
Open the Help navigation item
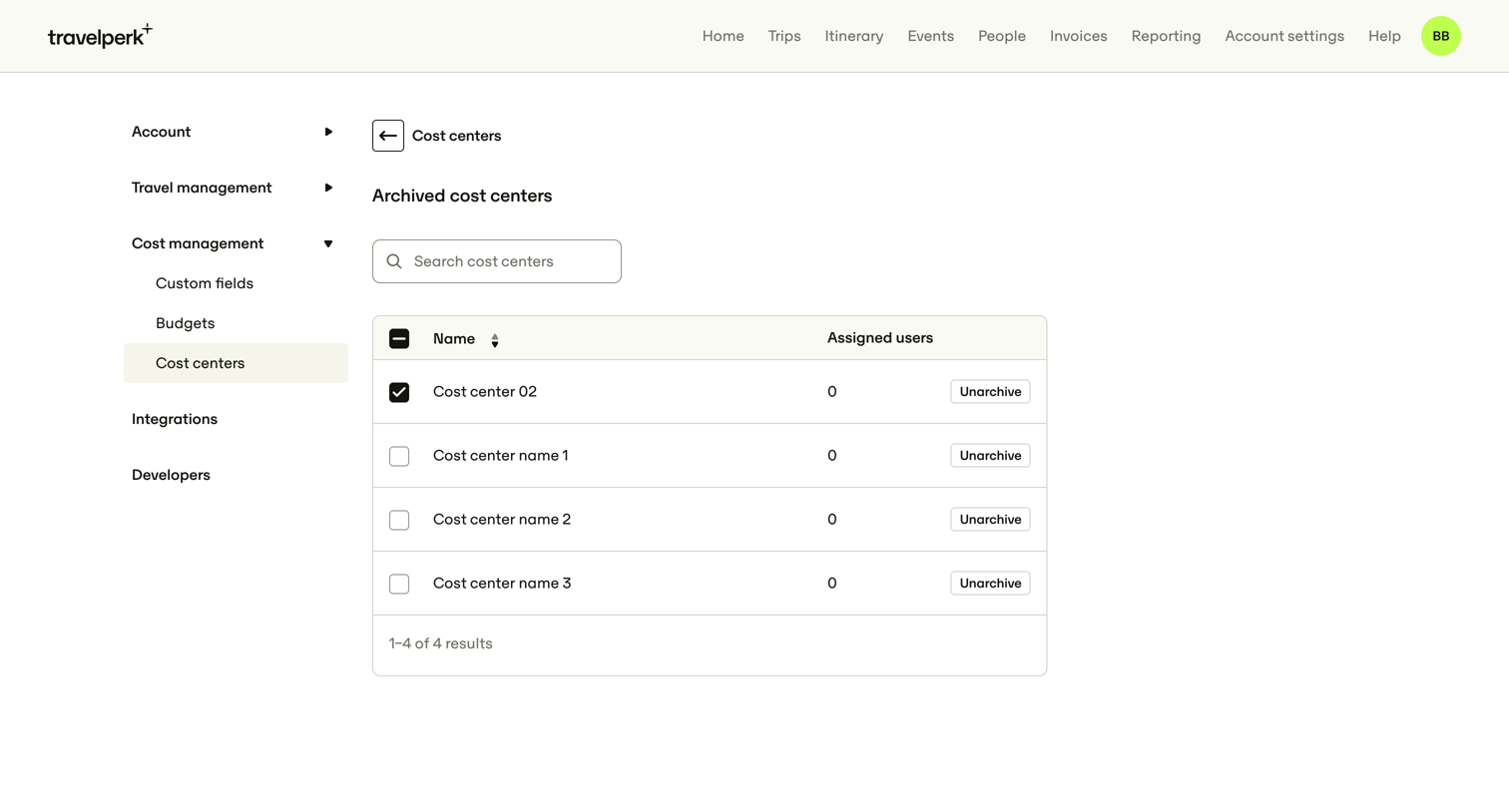[1384, 36]
